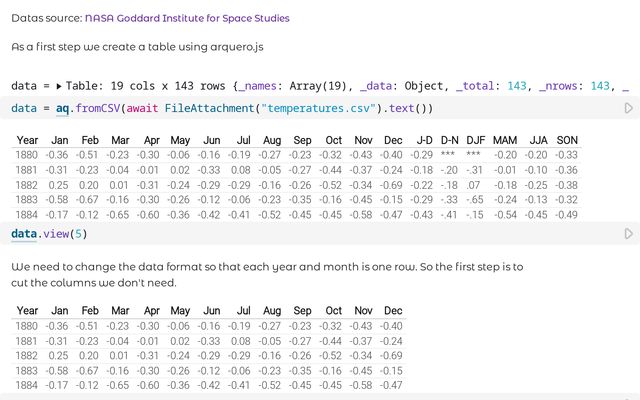Click the Dec header in second table
Image resolution: width=640 pixels, height=400 pixels.
392,311
